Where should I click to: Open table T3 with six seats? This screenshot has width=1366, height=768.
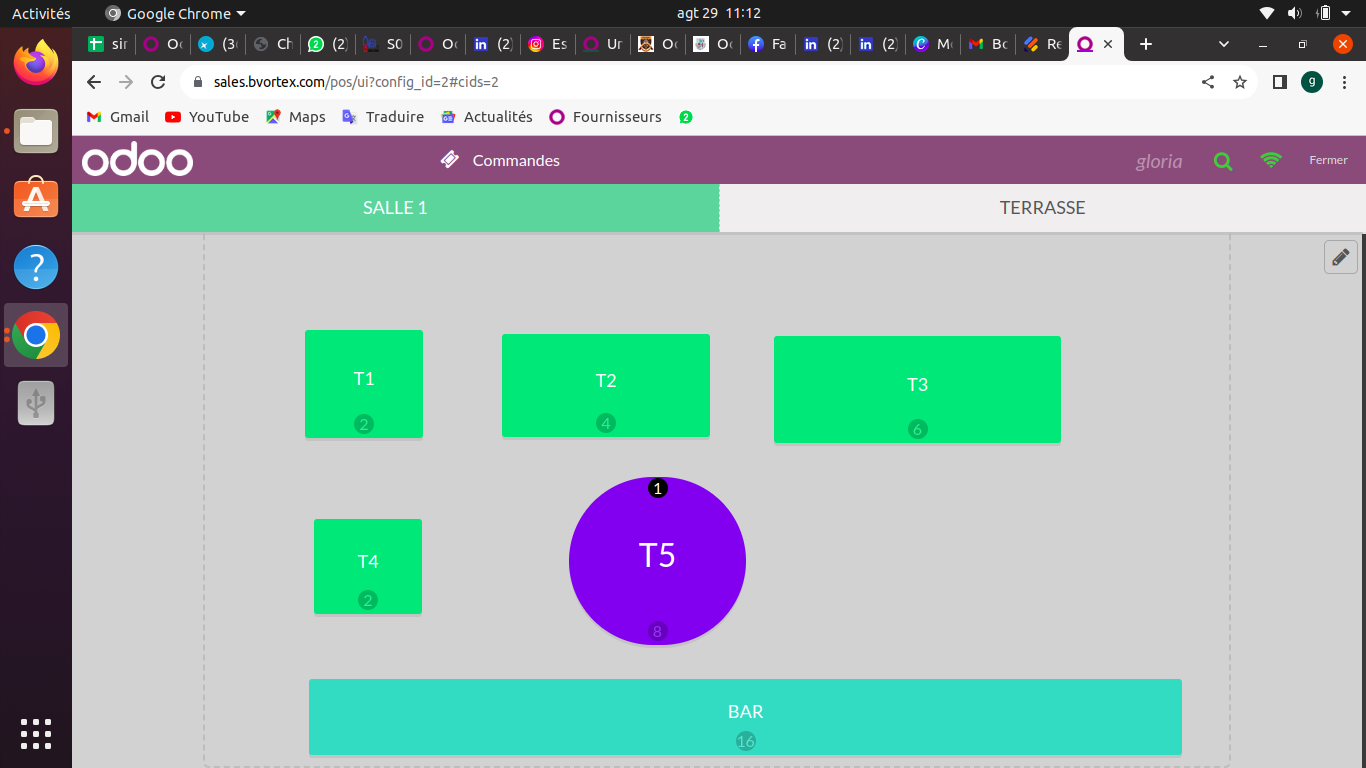(x=917, y=389)
